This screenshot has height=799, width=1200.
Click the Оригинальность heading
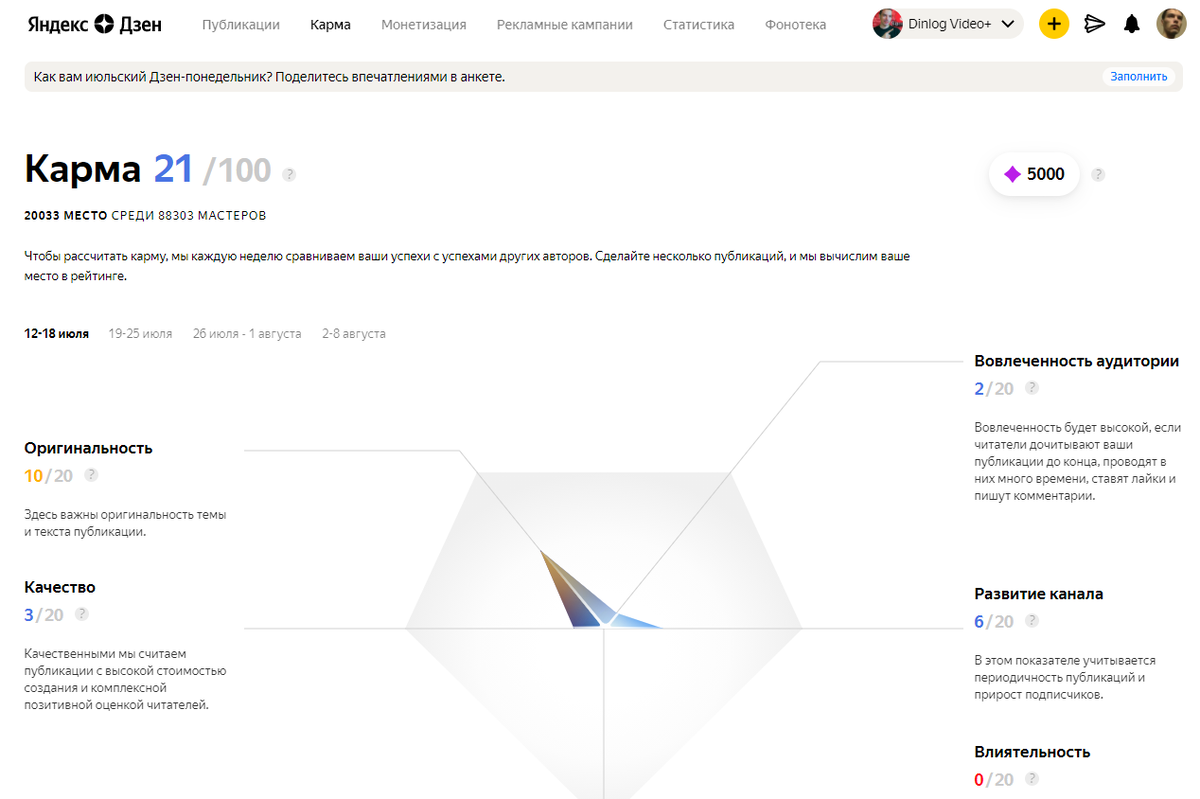click(x=89, y=448)
